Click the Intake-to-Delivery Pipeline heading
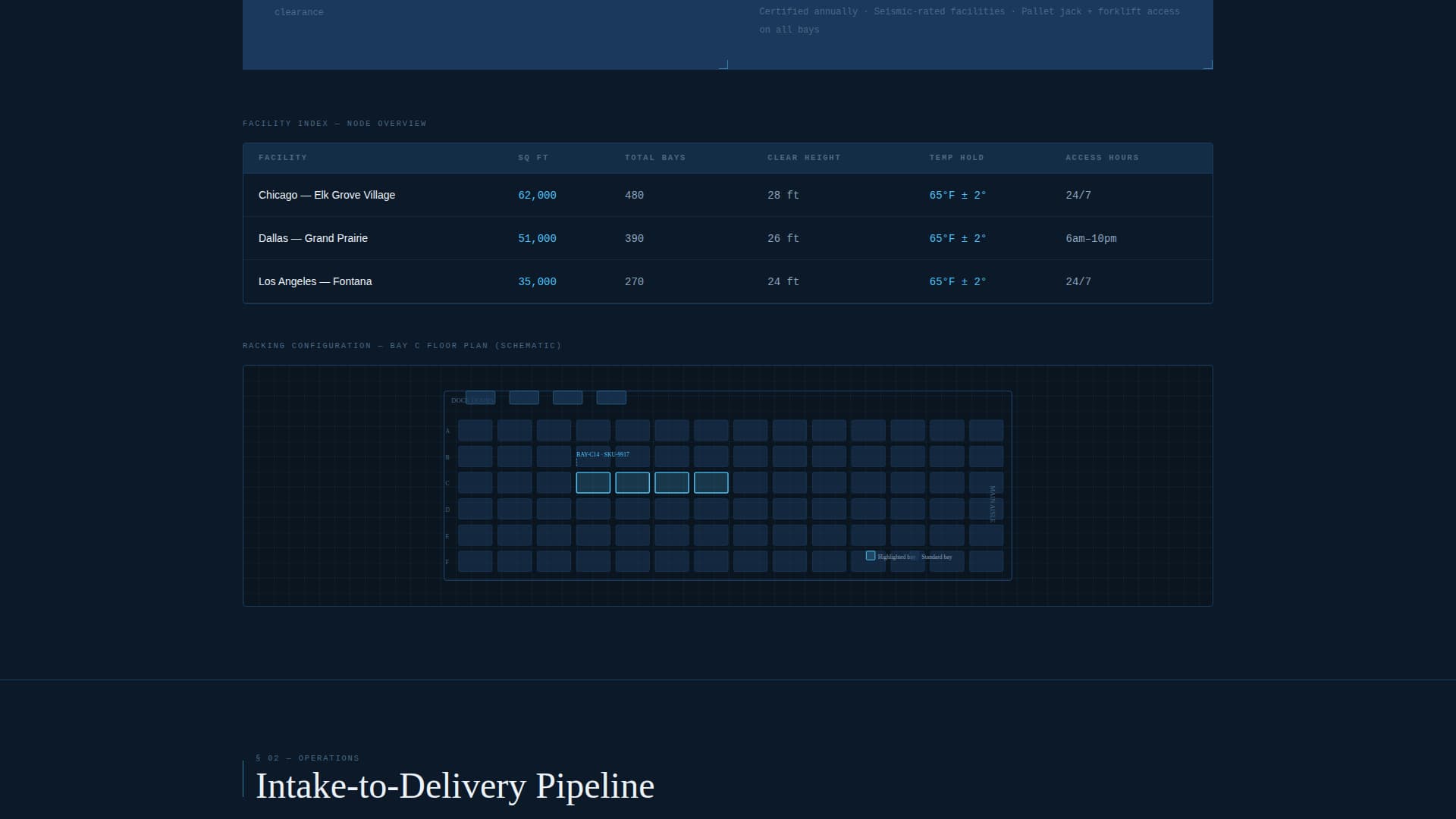The height and width of the screenshot is (819, 1456). 455,786
